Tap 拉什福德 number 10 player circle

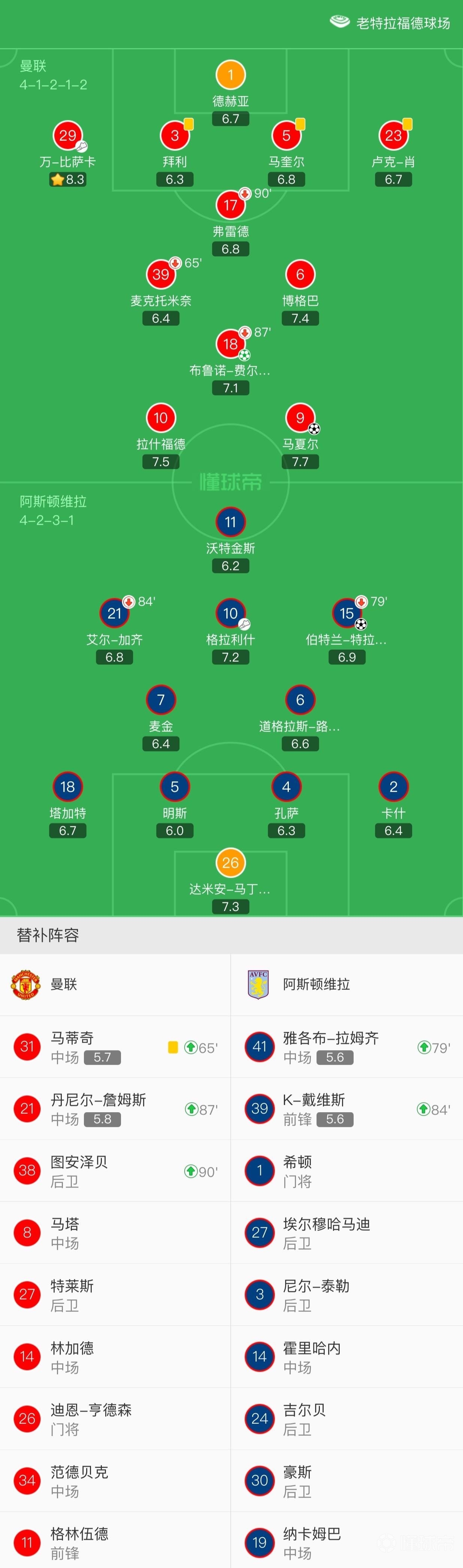[161, 418]
